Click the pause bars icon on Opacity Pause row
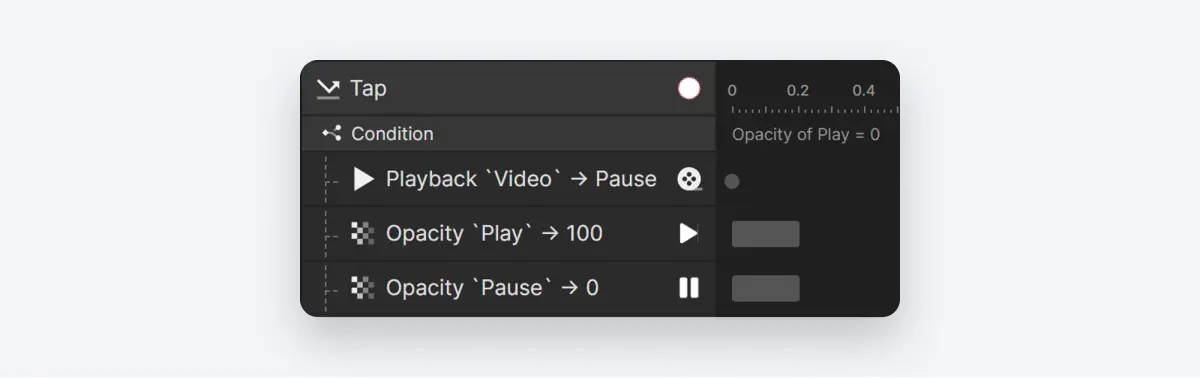The image size is (1200, 378). pyautogui.click(x=689, y=288)
